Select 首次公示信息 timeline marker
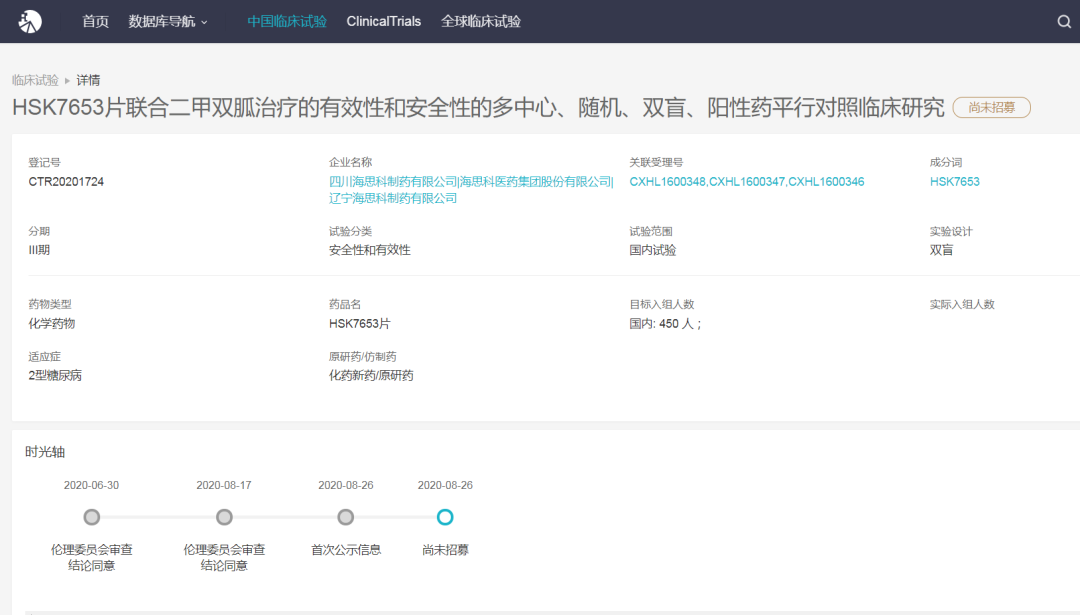This screenshot has width=1080, height=615. point(346,517)
